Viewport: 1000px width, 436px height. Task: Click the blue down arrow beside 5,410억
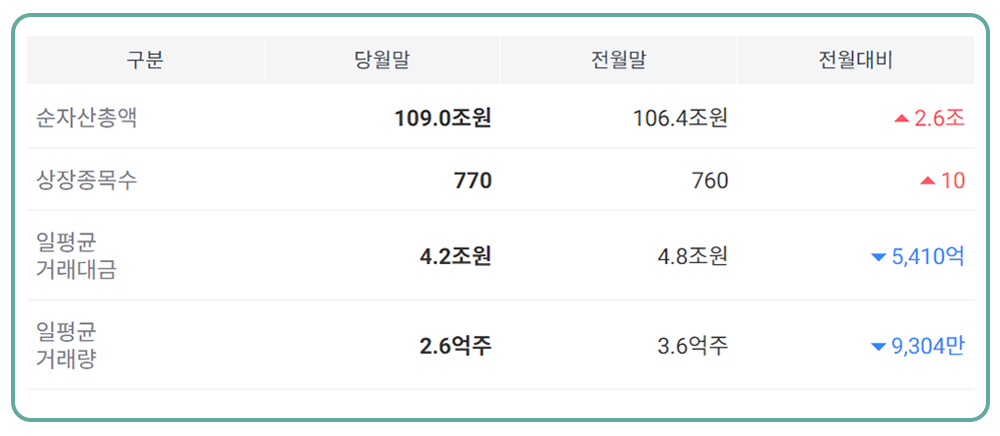click(x=879, y=258)
